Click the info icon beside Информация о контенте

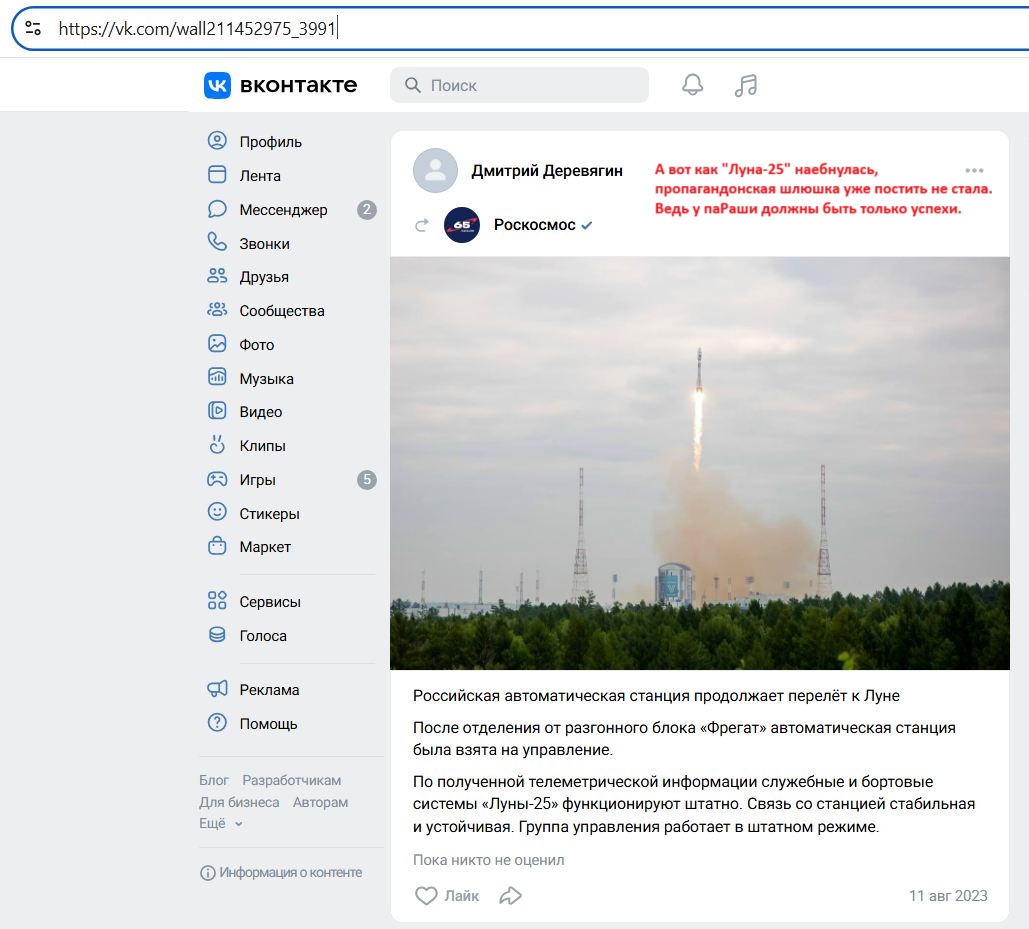coord(207,873)
